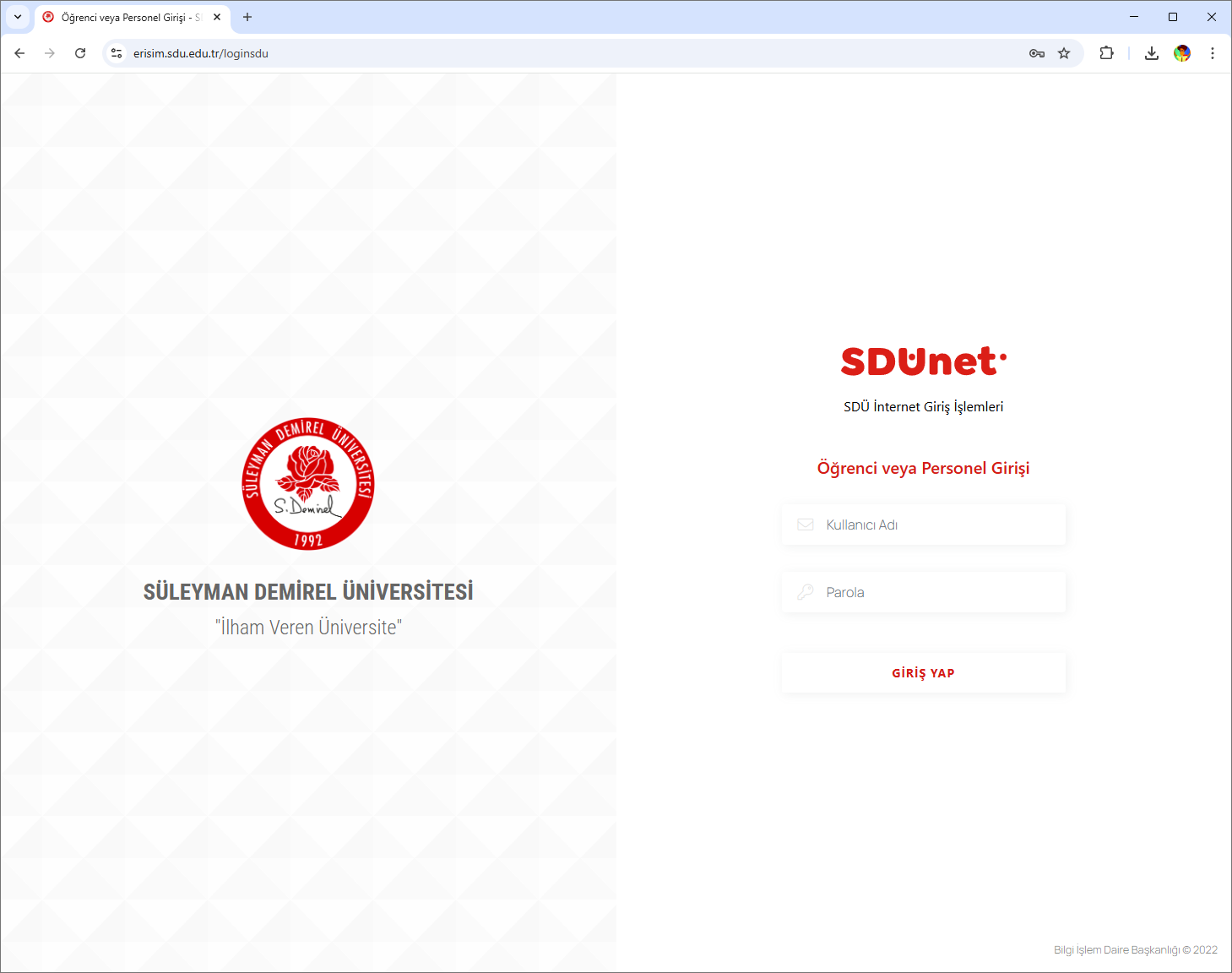Open the Chrome three-dot menu

tap(1213, 53)
